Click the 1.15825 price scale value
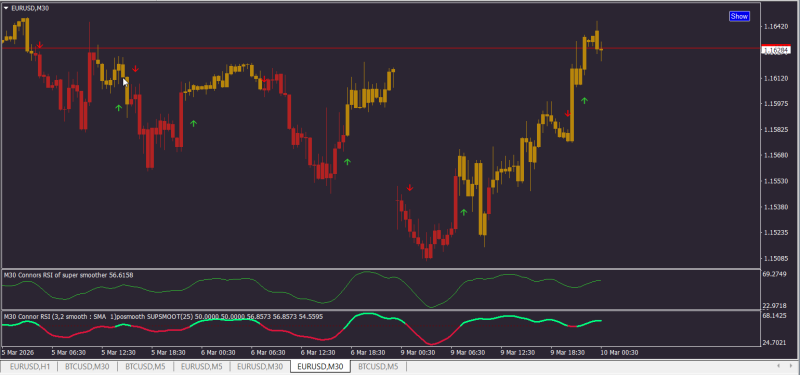This screenshot has height=375, width=800. tap(777, 130)
